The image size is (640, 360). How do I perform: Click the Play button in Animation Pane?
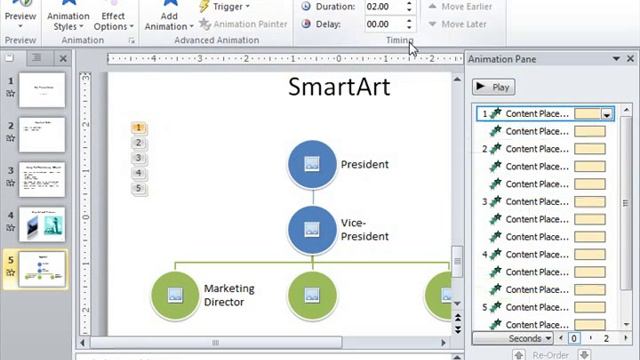(493, 87)
